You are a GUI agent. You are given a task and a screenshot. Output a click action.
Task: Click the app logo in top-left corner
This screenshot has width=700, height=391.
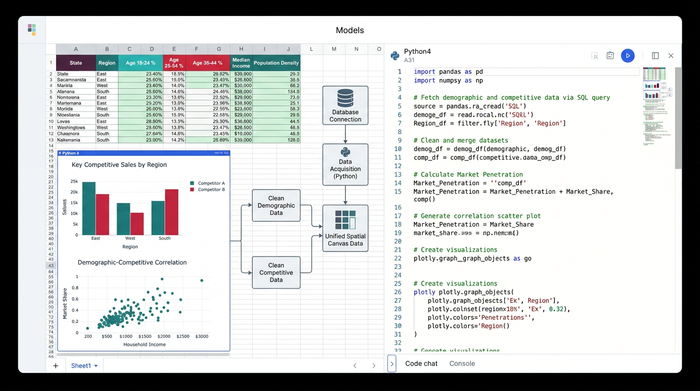click(x=32, y=30)
